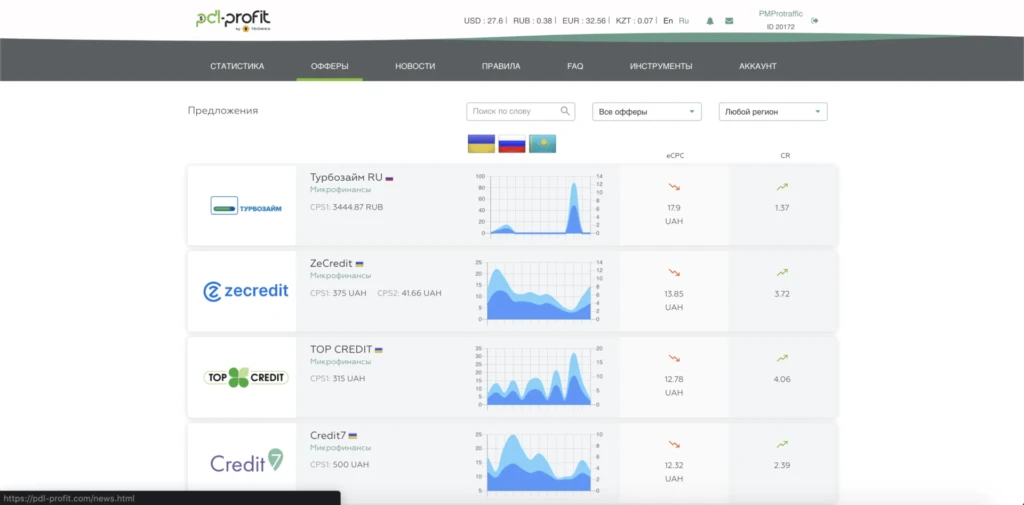Click the KZT : 0.07 exchange rate
This screenshot has width=1024, height=505.
tap(634, 21)
